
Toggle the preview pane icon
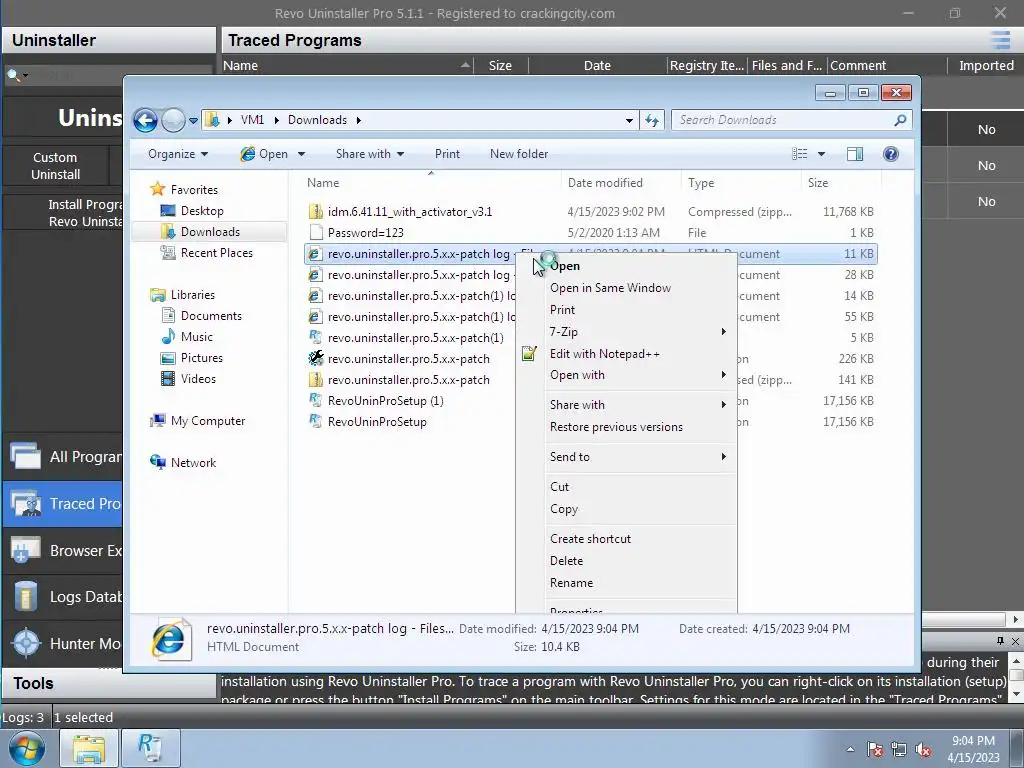(x=854, y=154)
